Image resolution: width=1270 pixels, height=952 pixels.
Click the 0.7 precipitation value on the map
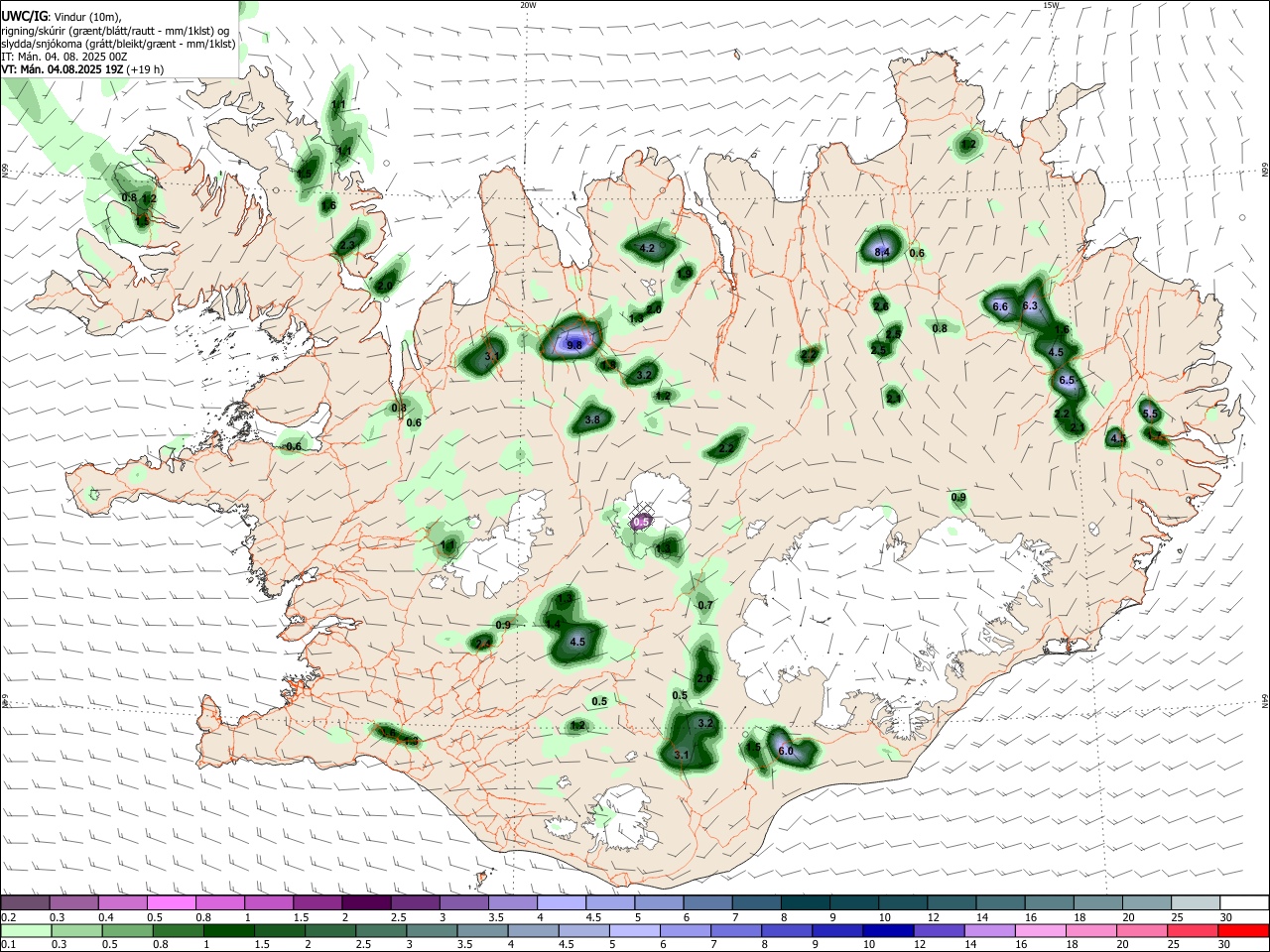[705, 605]
